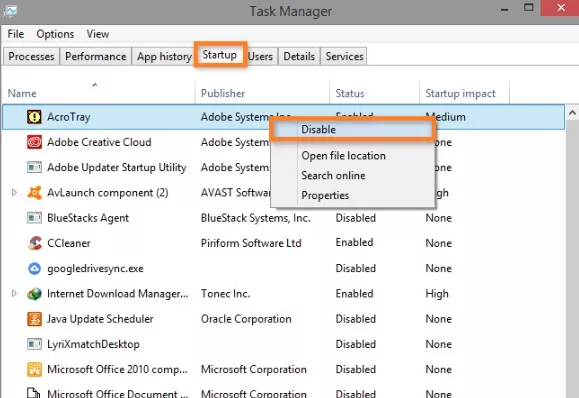Switch to the Processes tab
The image size is (579, 398).
31,56
